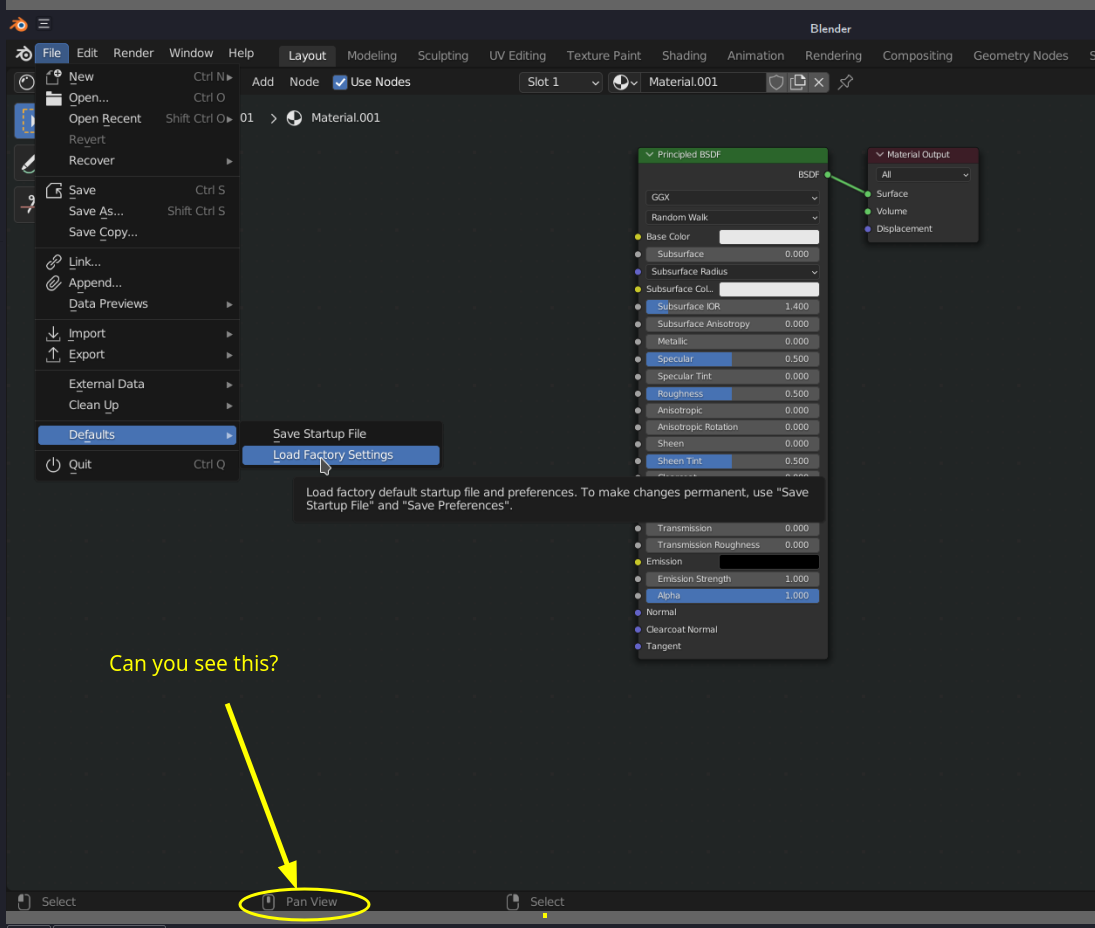Open the GGX distribution dropdown
Screen dimensions: 1095x928
(732, 198)
